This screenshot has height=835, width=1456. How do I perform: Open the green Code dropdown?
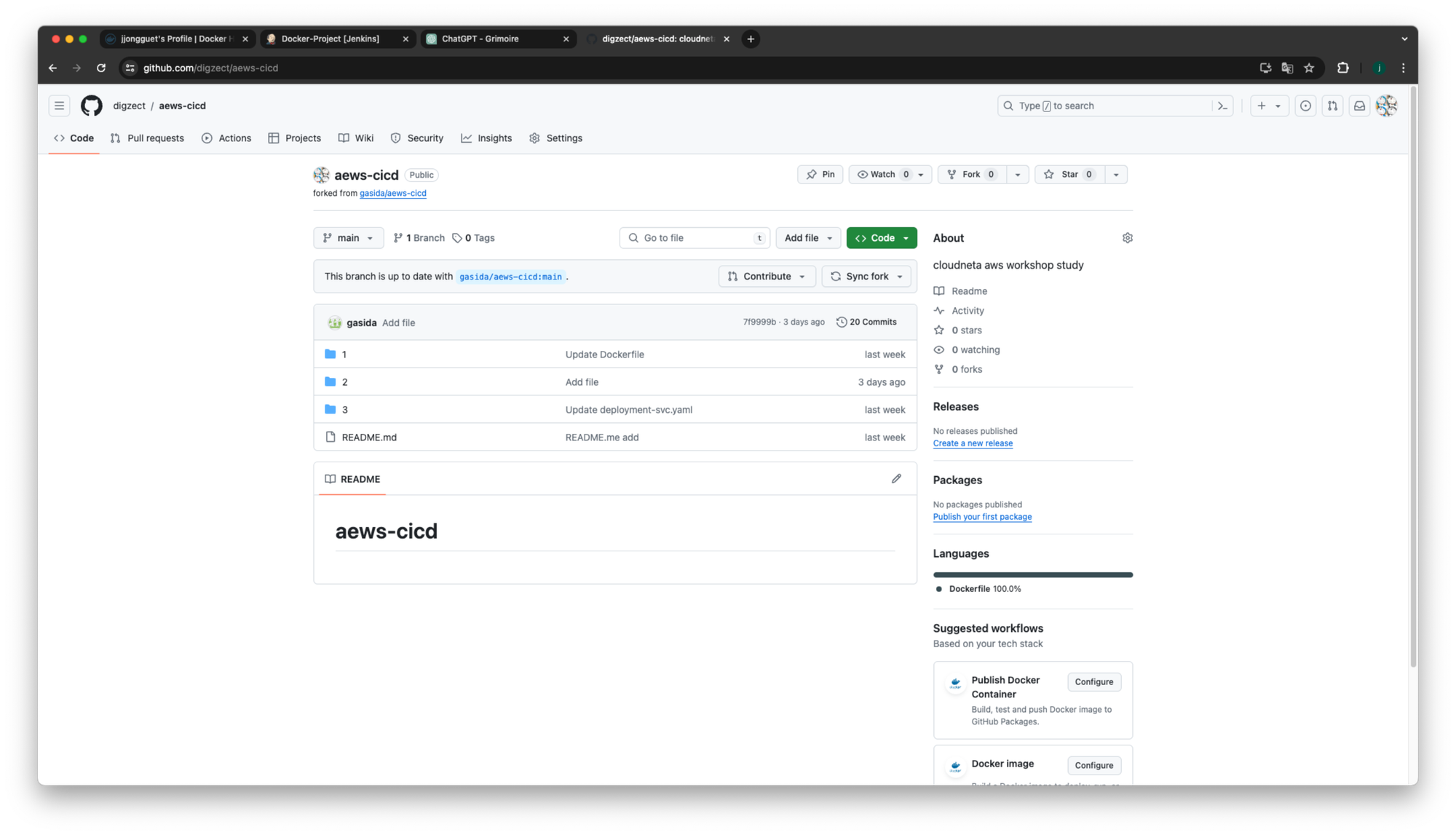[x=881, y=238]
